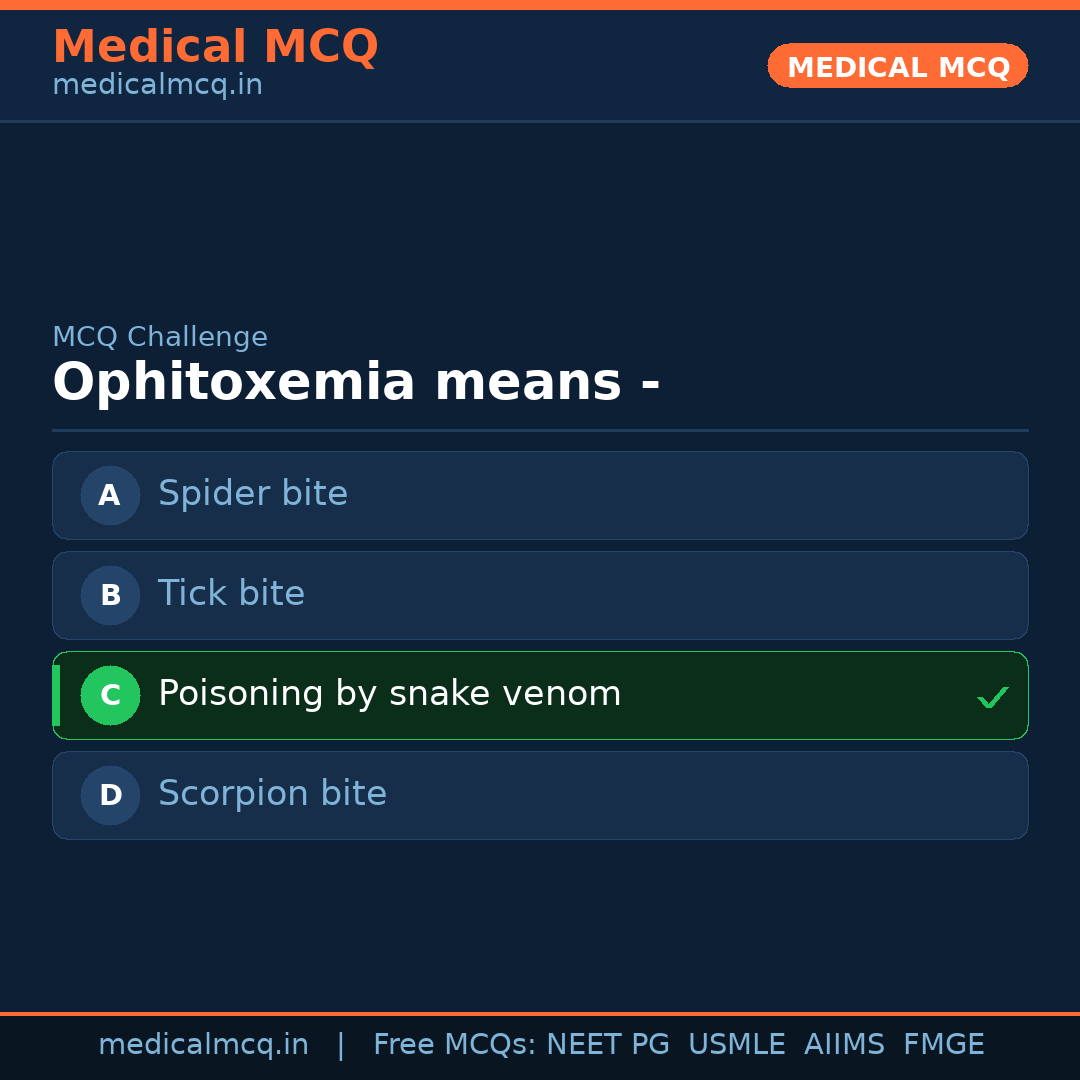Viewport: 1080px width, 1080px height.
Task: Click the NEET PG footer label
Action: pos(607,1043)
